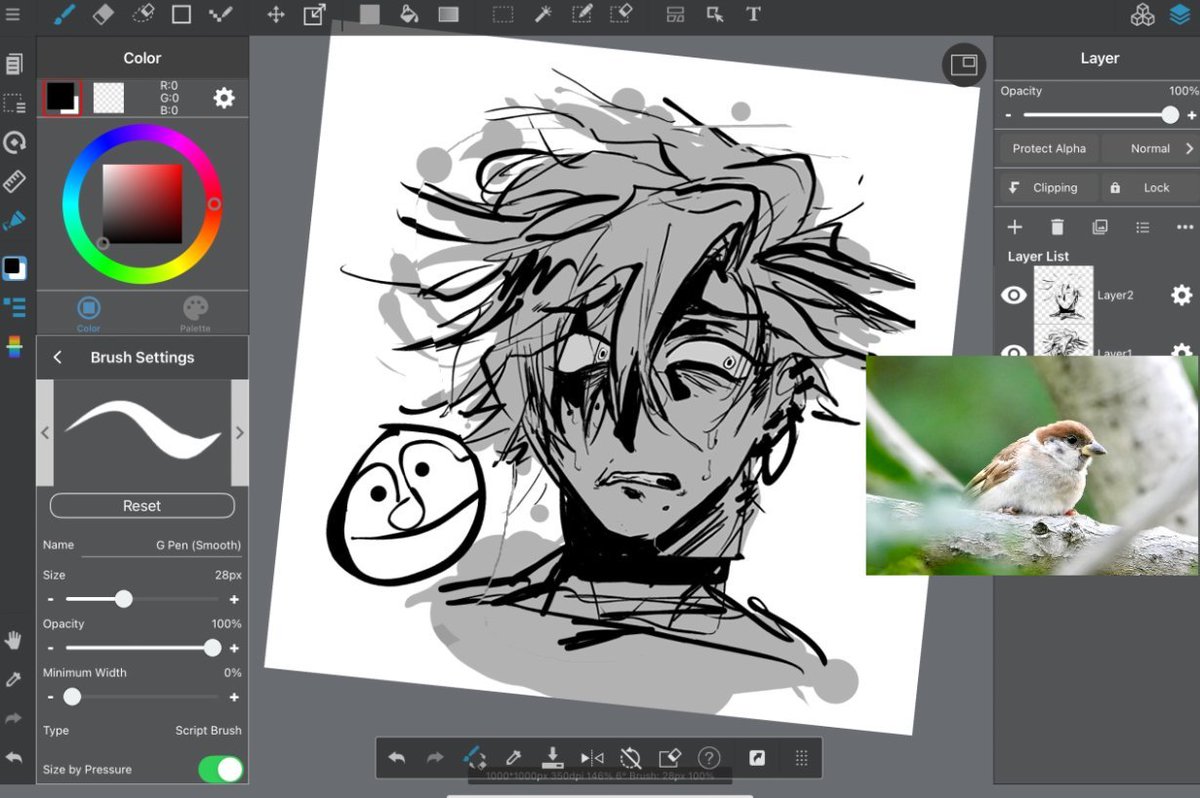The width and height of the screenshot is (1200, 798).
Task: Select the black foreground color swatch
Action: point(60,96)
